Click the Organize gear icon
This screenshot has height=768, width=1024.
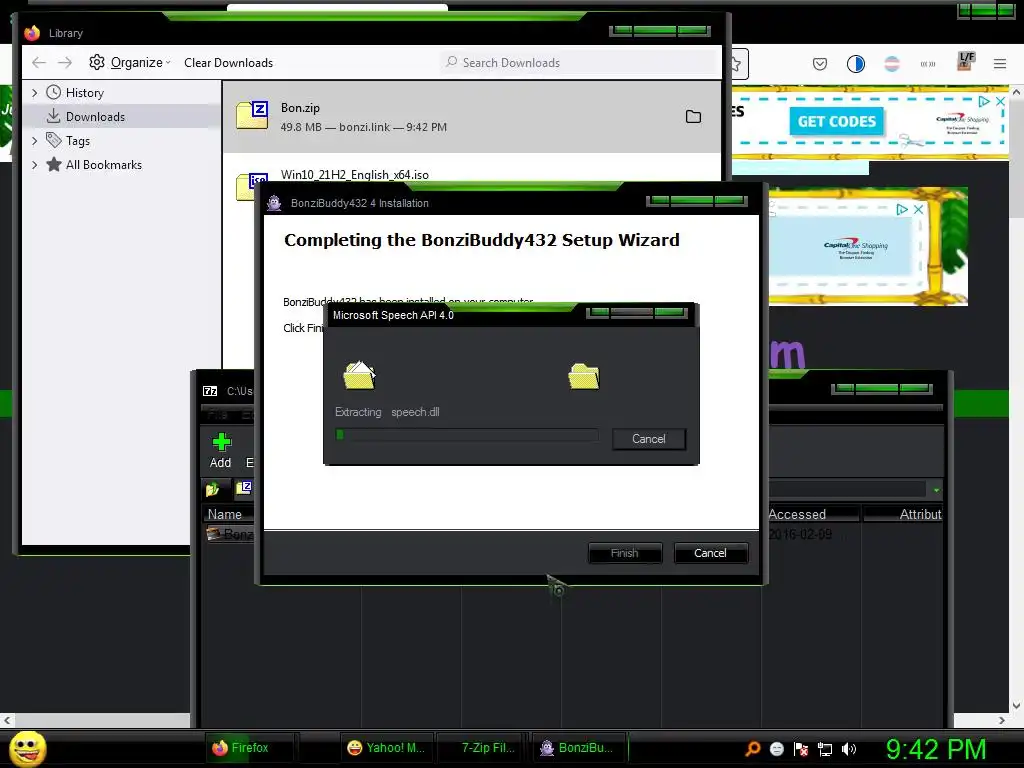tap(97, 62)
